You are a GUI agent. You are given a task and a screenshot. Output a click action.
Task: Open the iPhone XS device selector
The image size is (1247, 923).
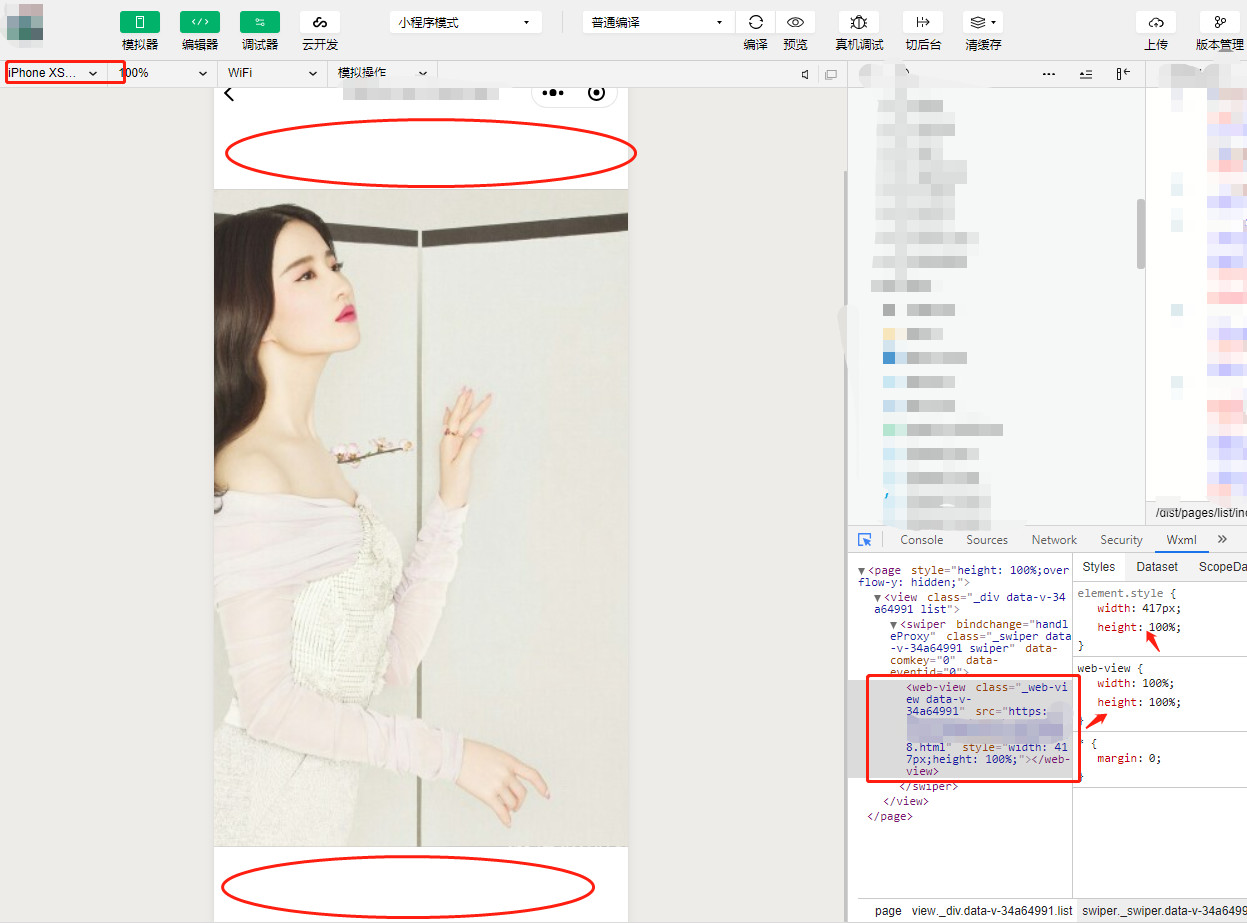point(54,73)
